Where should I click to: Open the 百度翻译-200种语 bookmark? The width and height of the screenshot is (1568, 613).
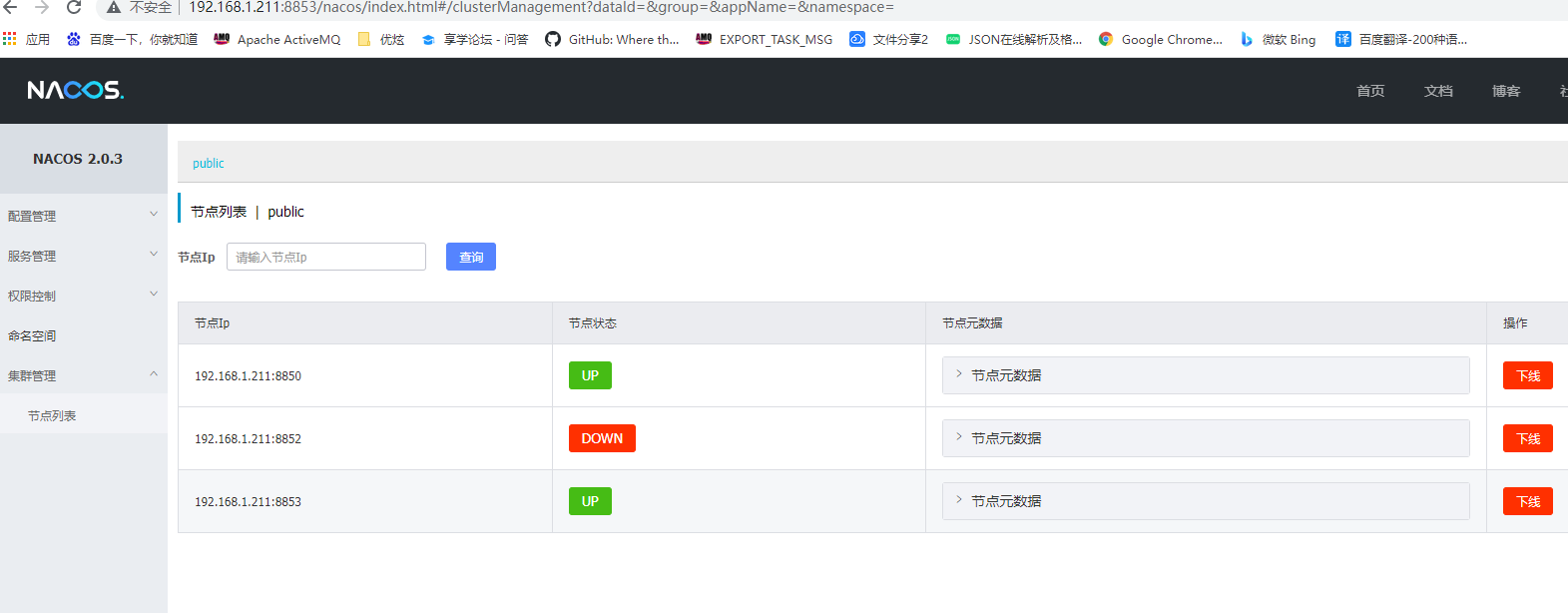point(1401,39)
